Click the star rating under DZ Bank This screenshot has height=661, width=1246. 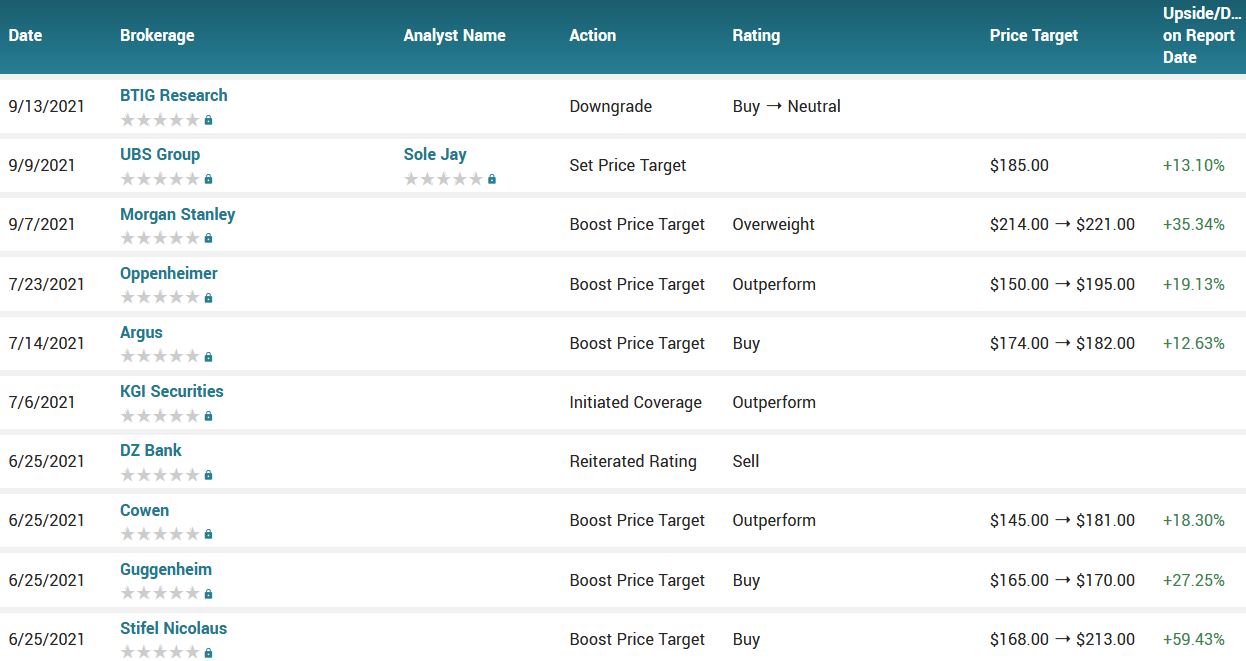[x=160, y=475]
